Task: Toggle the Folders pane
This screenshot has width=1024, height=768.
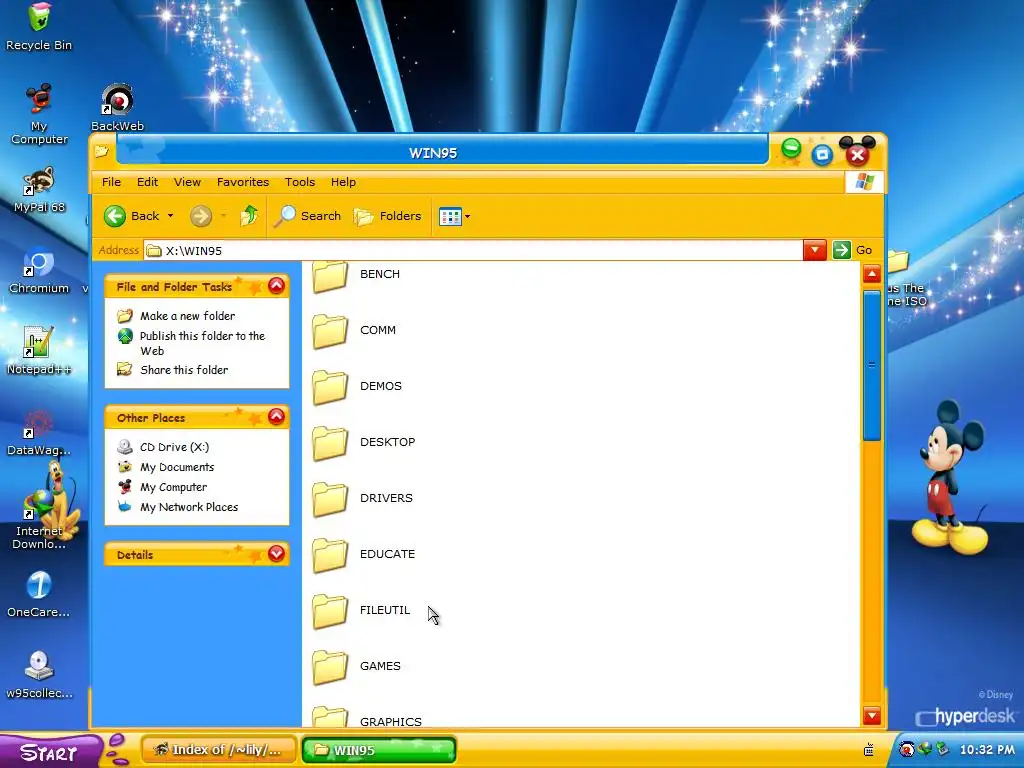Action: tap(388, 216)
